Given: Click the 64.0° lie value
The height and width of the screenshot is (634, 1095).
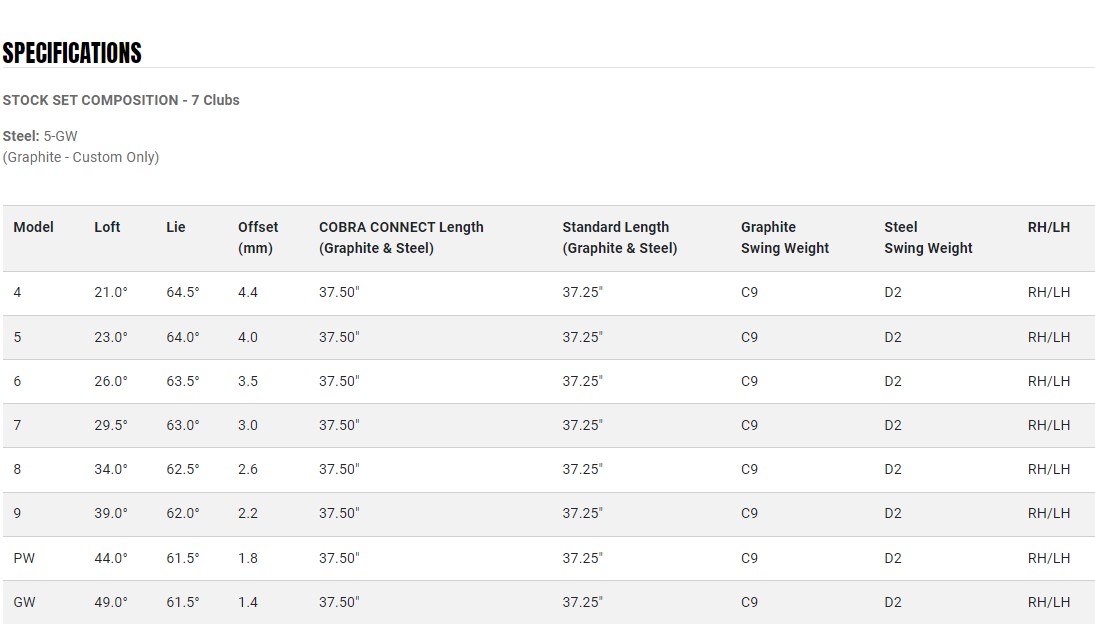Looking at the screenshot, I should [x=183, y=337].
